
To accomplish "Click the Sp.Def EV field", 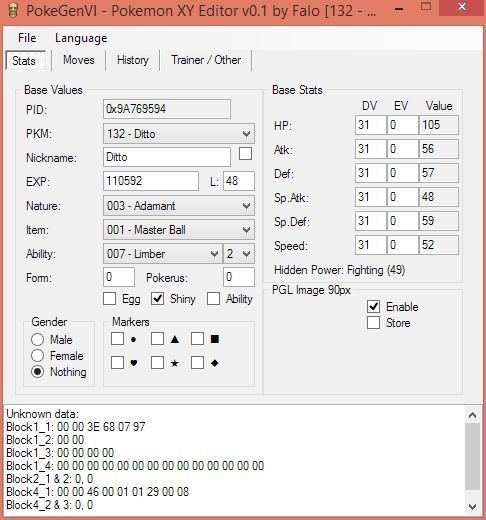I will point(403,221).
